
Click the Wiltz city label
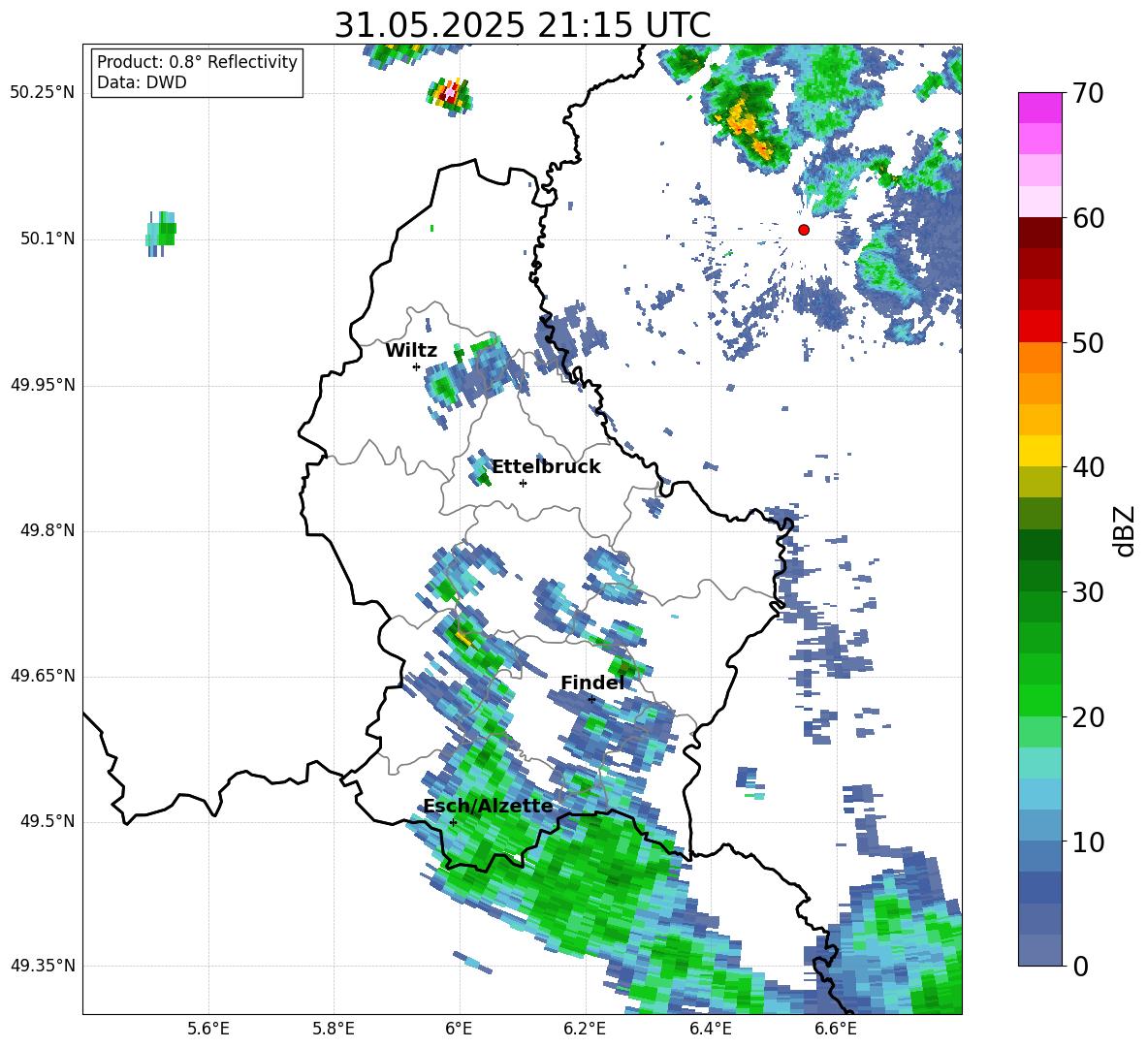tap(411, 351)
